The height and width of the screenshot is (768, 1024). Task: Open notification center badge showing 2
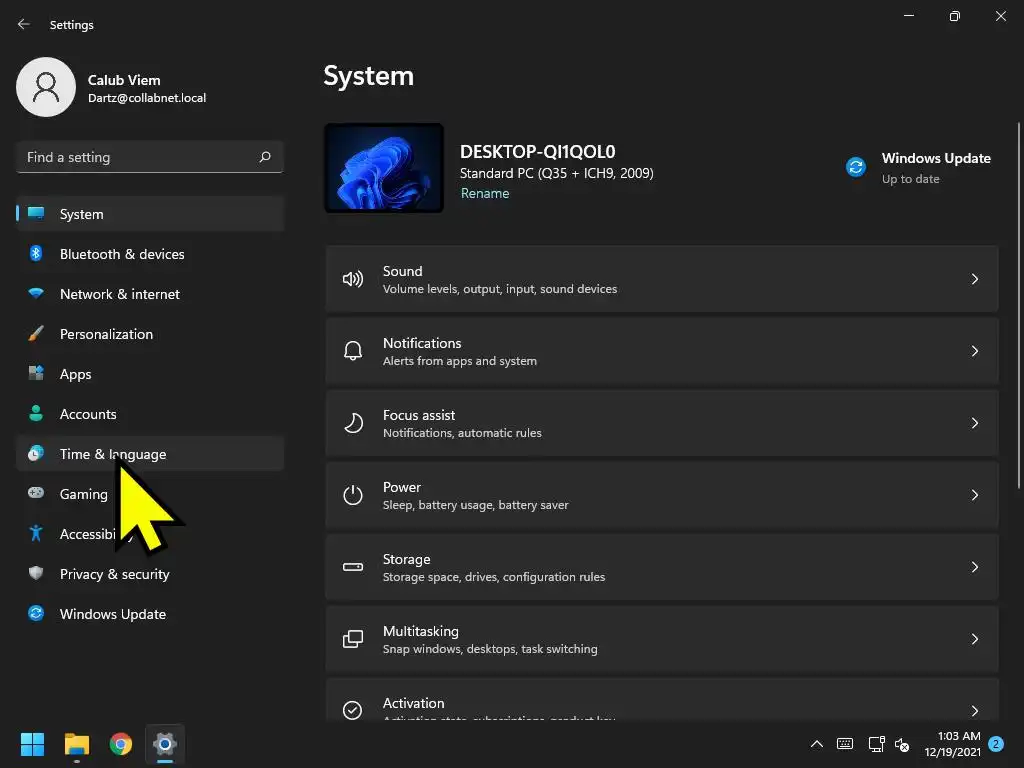[996, 744]
